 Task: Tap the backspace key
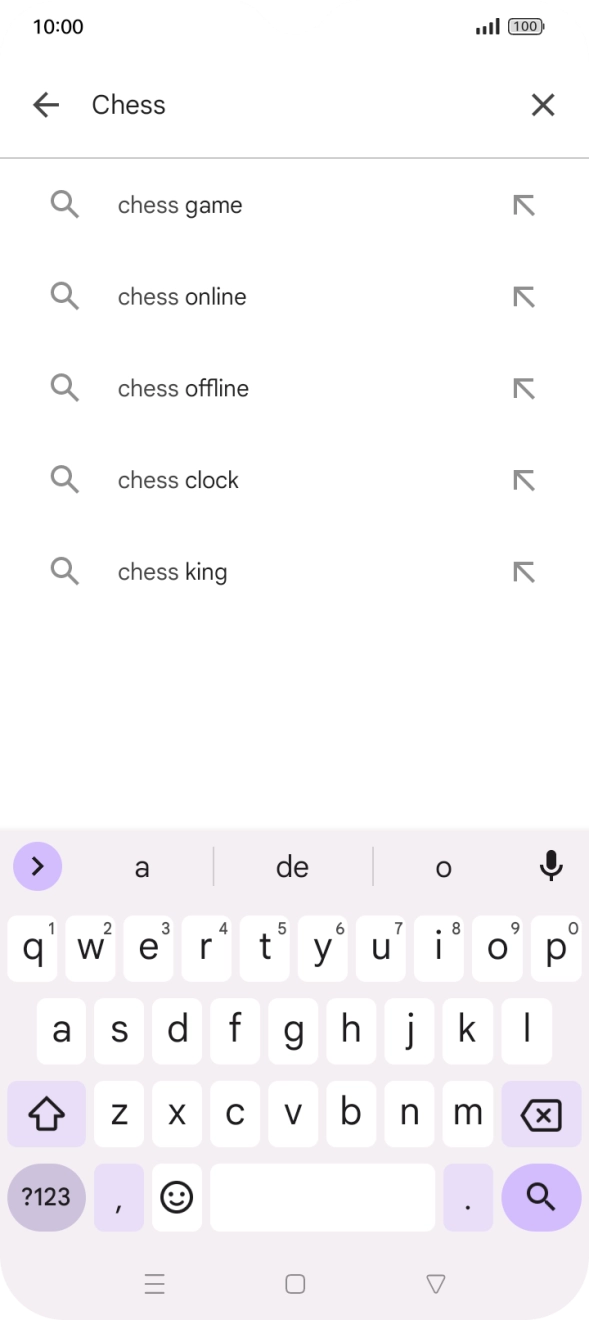point(541,1113)
